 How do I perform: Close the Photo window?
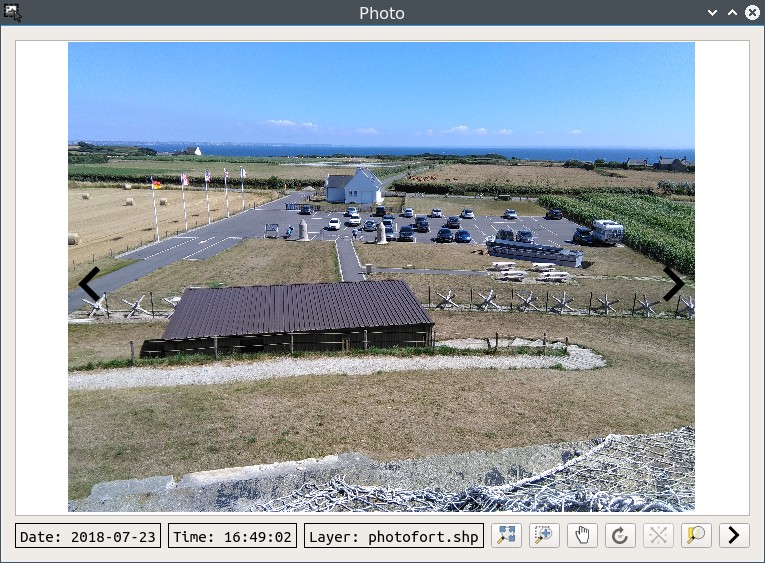point(751,13)
